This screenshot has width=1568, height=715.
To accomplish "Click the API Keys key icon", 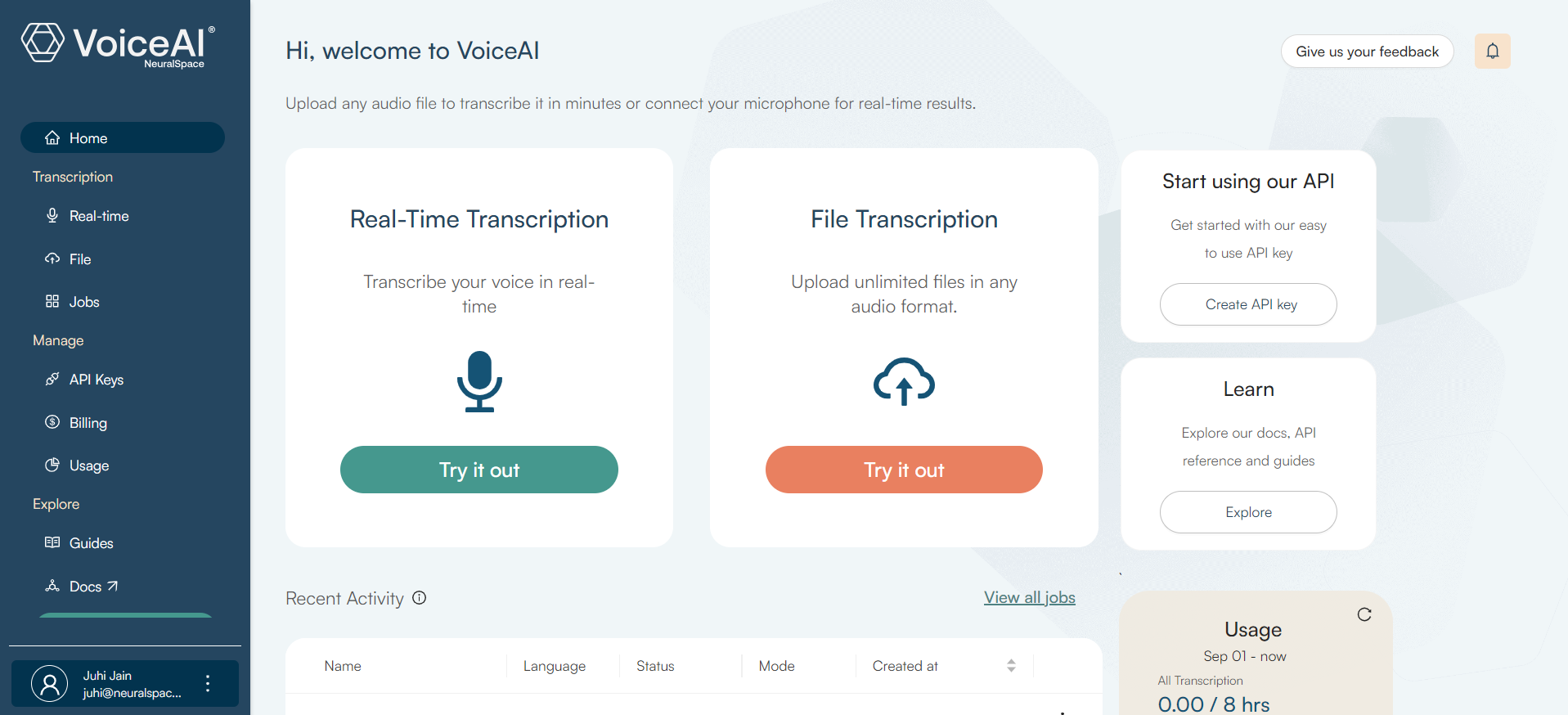I will (52, 379).
